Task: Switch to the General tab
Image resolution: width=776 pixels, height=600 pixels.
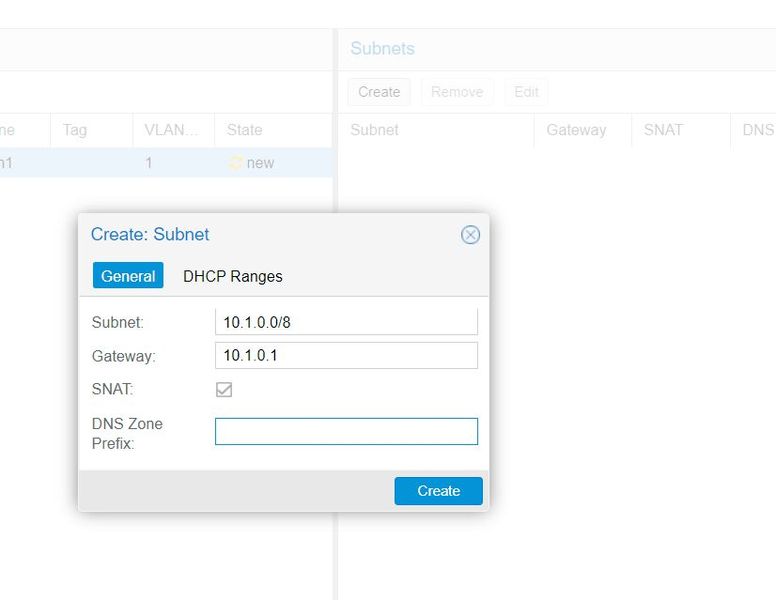Action: pos(128,276)
